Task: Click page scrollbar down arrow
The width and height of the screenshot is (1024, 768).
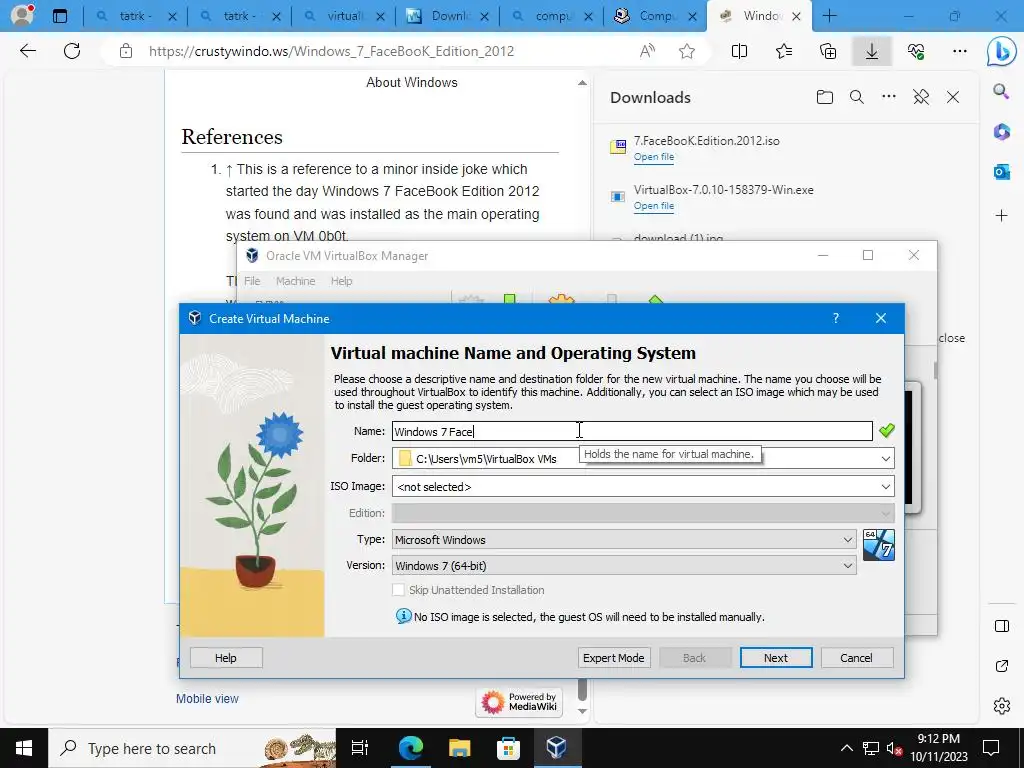Action: click(582, 711)
